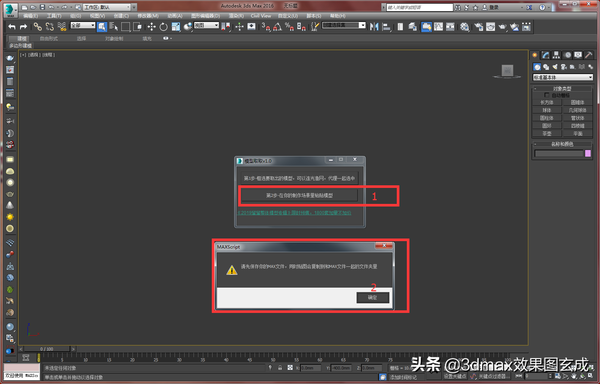Open the Modifiers menu
Image resolution: width=600 pixels, height=384 pixels.
(x=148, y=16)
